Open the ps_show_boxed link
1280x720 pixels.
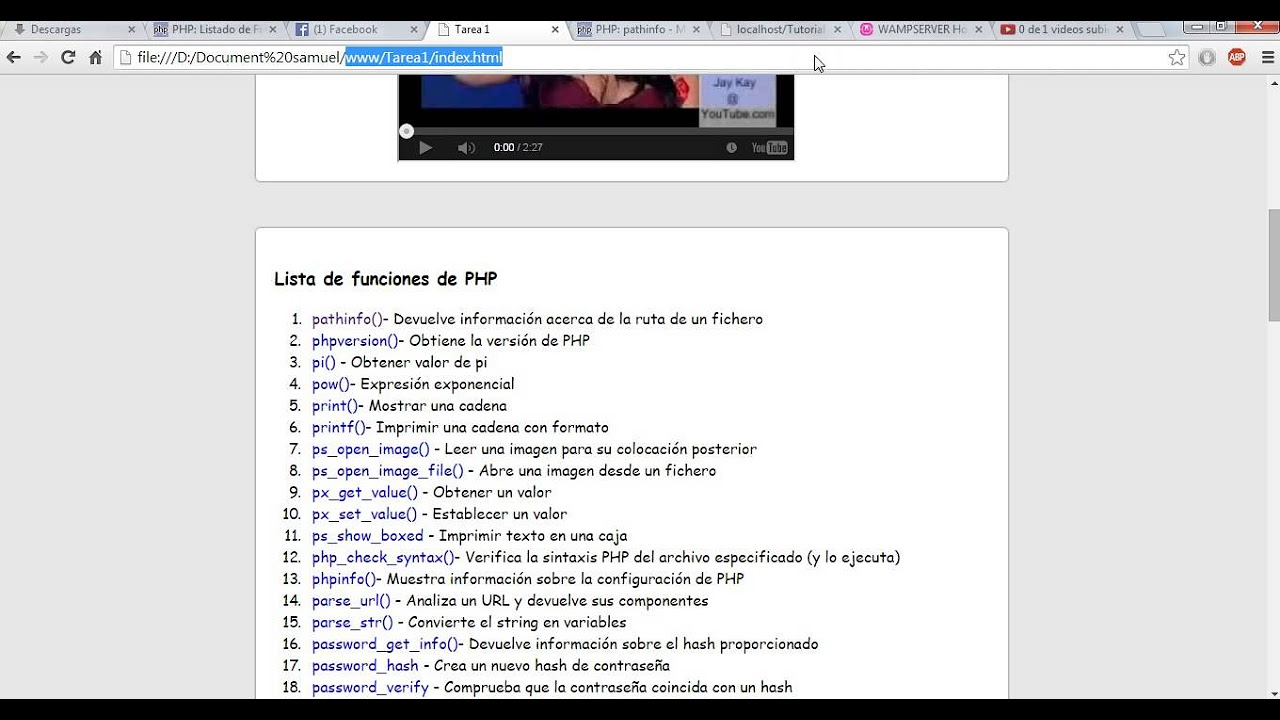click(368, 536)
